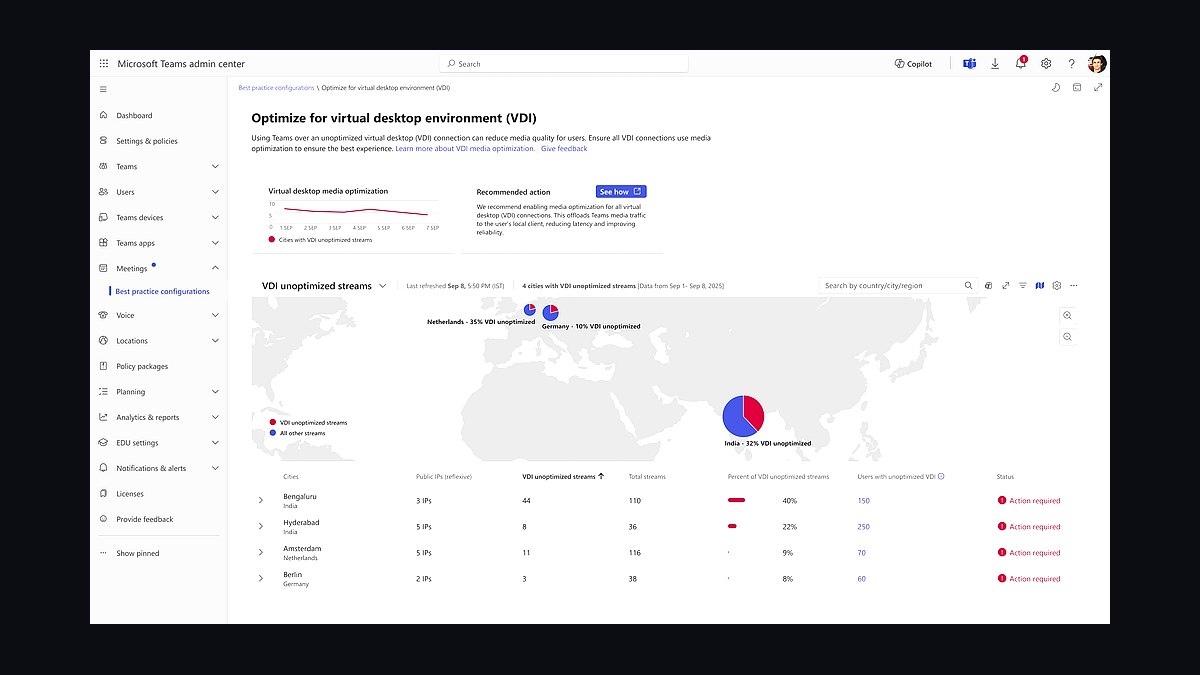The image size is (1200, 675).
Task: Expand page to full screen icon
Action: click(1098, 88)
